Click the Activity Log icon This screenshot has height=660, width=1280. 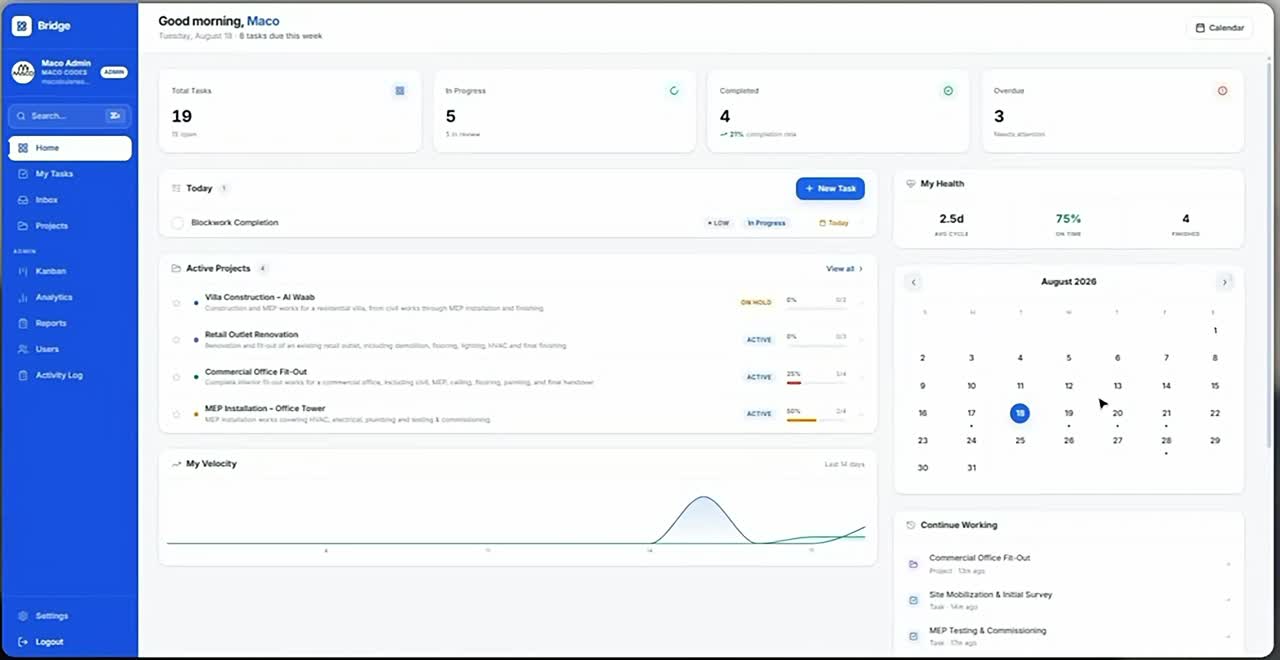pos(23,375)
